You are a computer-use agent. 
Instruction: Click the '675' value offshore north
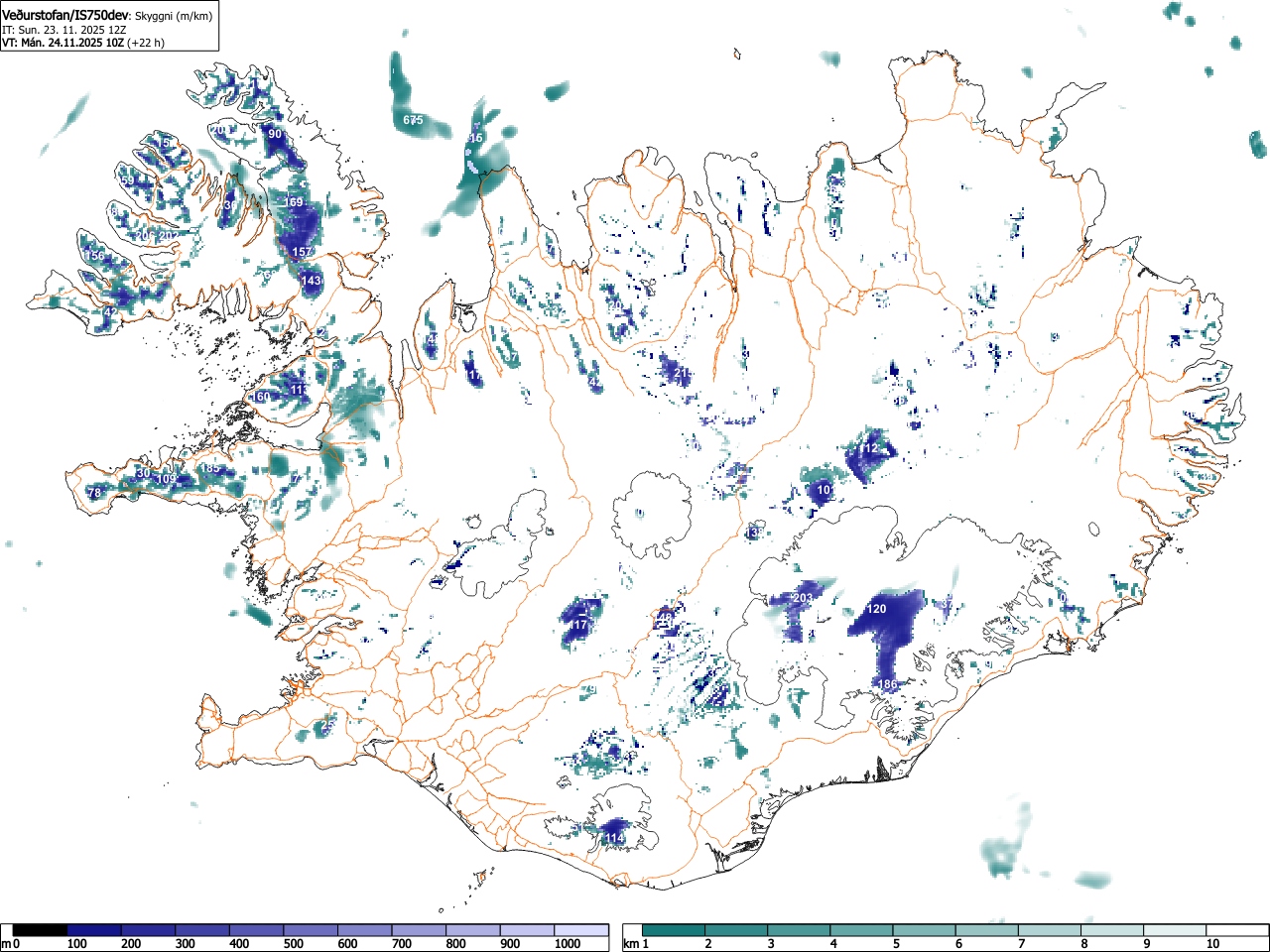413,120
